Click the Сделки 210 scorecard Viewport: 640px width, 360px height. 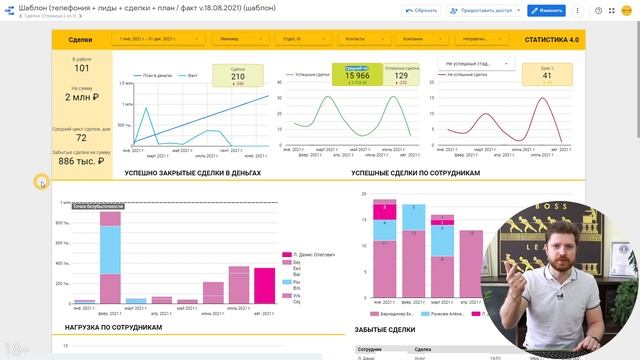tap(238, 75)
